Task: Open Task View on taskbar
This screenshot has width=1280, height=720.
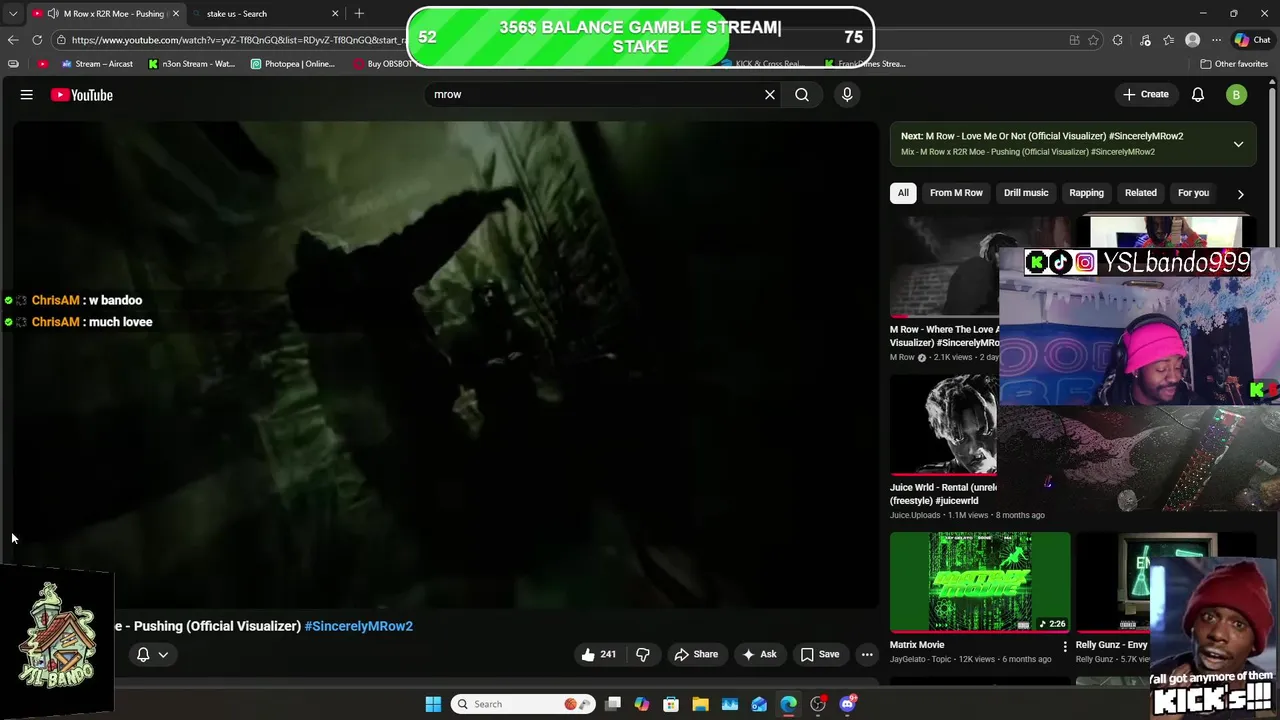Action: click(613, 704)
